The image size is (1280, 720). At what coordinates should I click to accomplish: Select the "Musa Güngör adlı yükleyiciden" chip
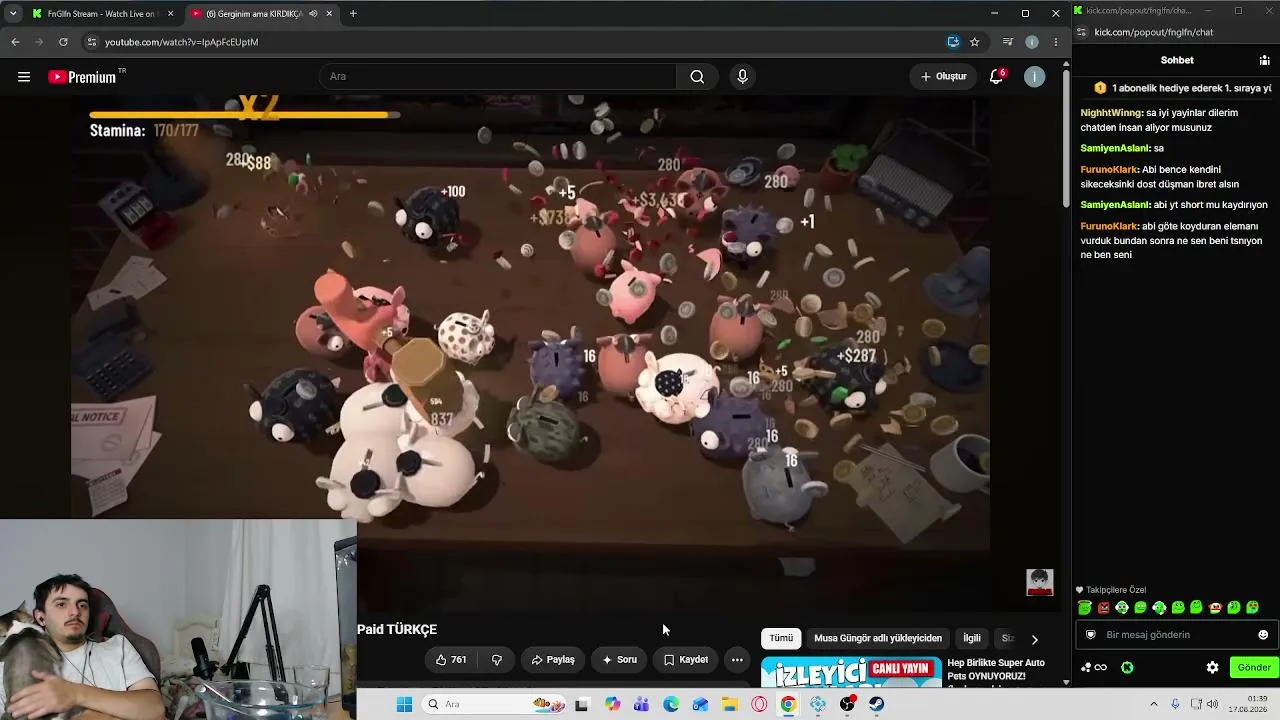pos(878,638)
